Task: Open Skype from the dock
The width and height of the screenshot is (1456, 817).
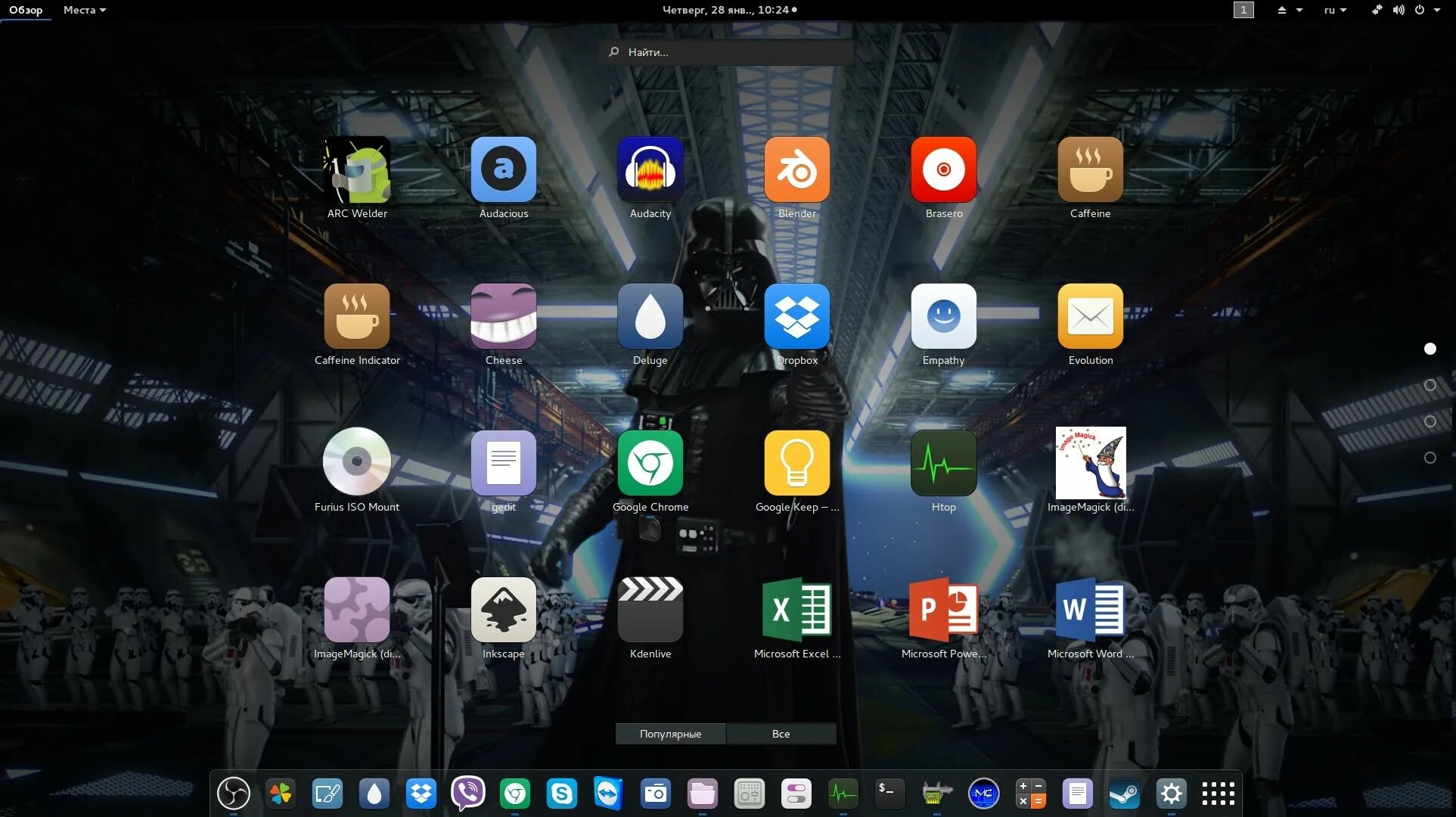Action: tap(561, 794)
